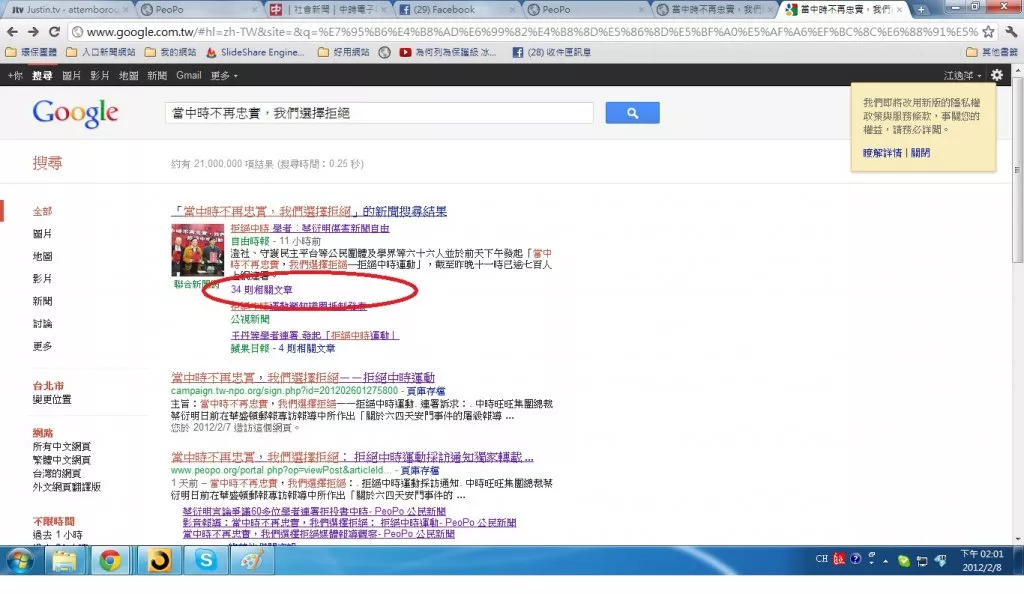Image resolution: width=1024 pixels, height=594 pixels.
Task: Switch to the (29) Facebook tab
Action: point(454,10)
